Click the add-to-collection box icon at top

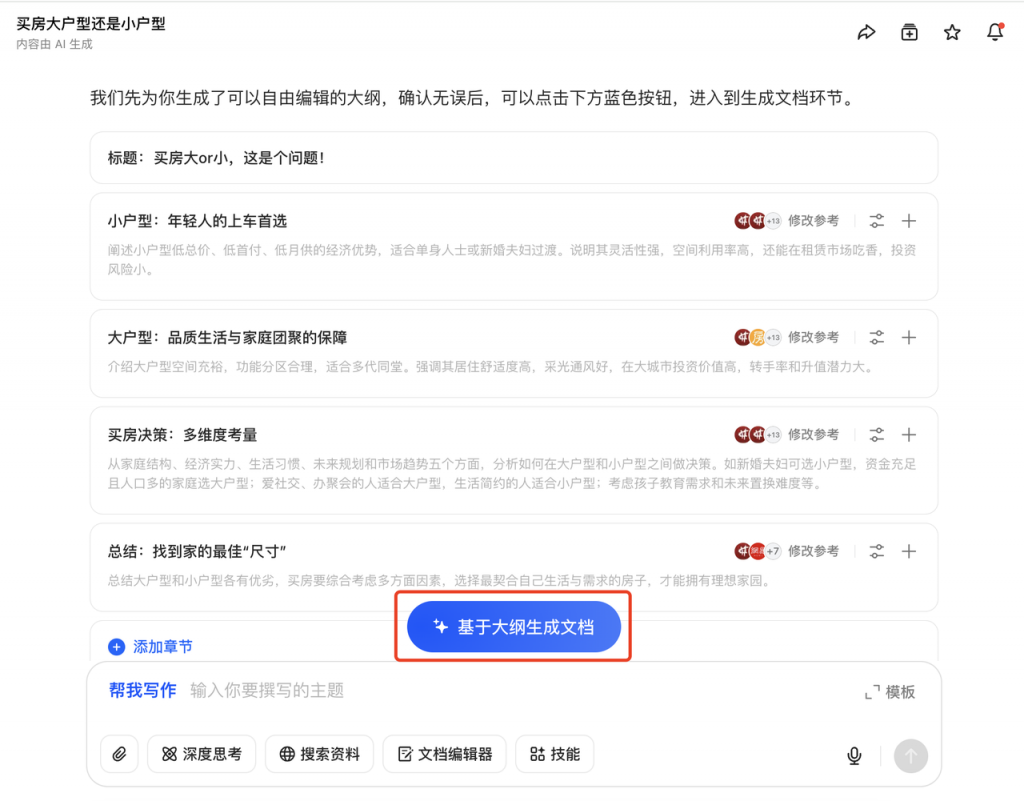[x=909, y=32]
